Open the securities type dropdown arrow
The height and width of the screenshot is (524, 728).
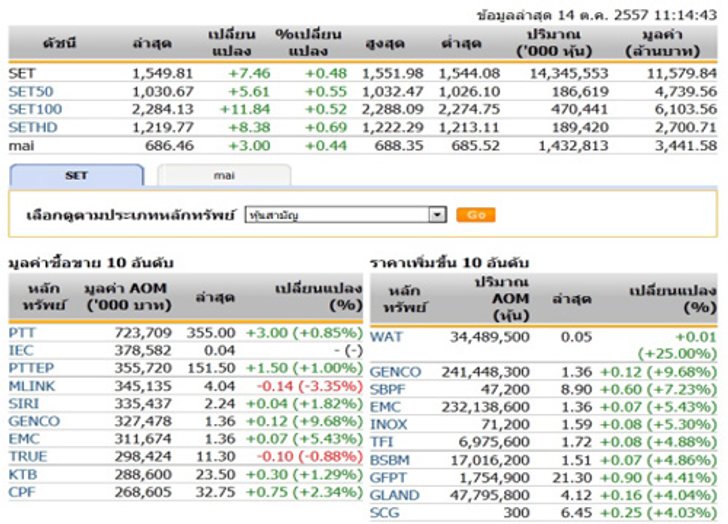(x=437, y=215)
